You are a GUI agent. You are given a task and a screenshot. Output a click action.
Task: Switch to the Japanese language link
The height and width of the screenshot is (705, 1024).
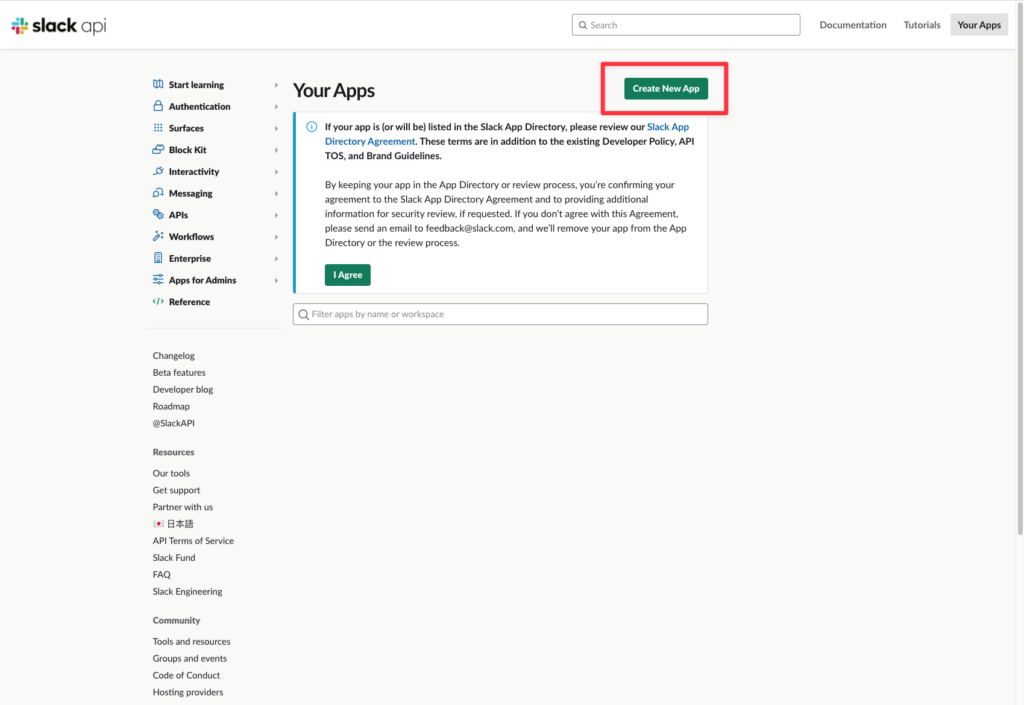[180, 524]
